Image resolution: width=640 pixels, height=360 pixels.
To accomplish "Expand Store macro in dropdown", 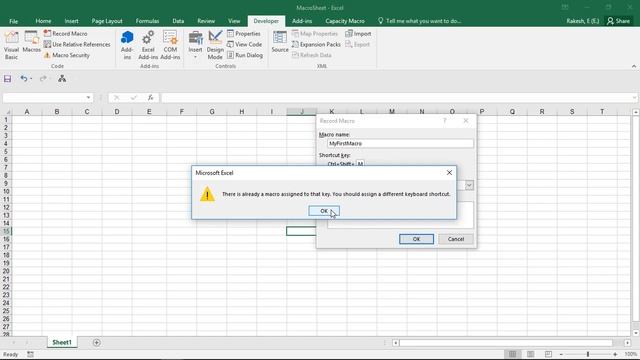I will [x=469, y=185].
